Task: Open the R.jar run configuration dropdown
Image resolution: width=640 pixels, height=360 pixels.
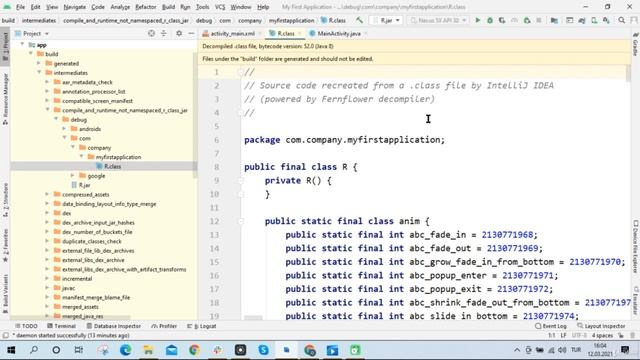Action: 387,20
